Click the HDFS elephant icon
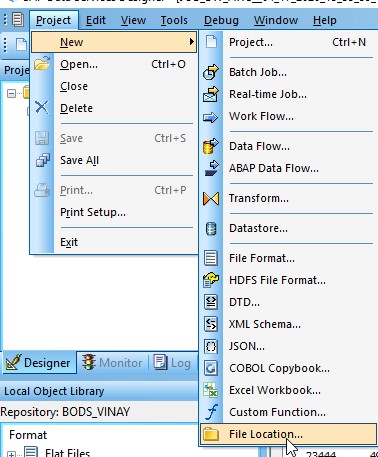 (x=211, y=280)
